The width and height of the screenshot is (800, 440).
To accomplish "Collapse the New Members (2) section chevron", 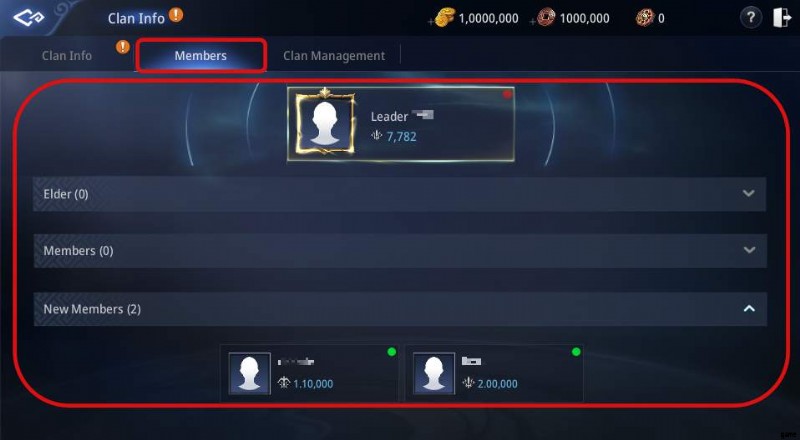I will click(749, 308).
